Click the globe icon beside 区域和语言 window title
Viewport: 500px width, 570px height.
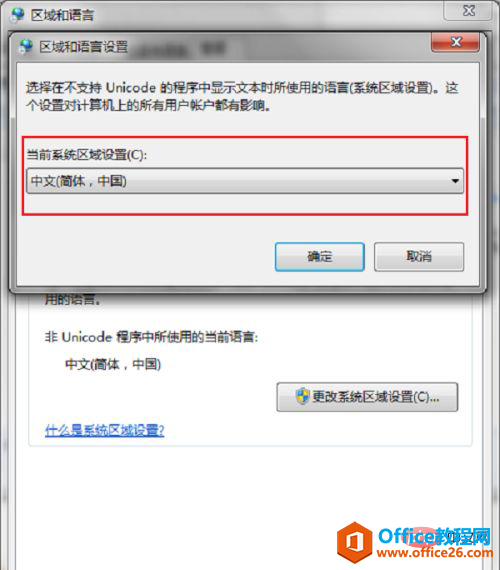click(17, 15)
